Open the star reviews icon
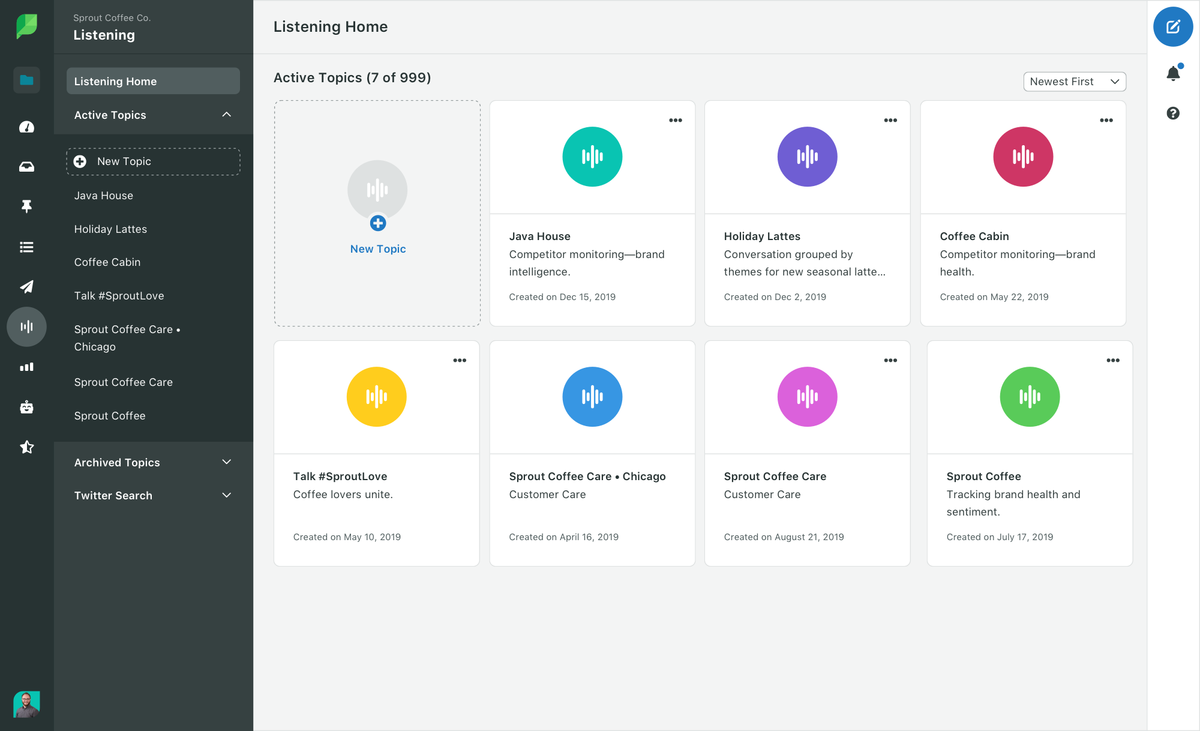Screen dimensions: 1200x731 coord(27,447)
